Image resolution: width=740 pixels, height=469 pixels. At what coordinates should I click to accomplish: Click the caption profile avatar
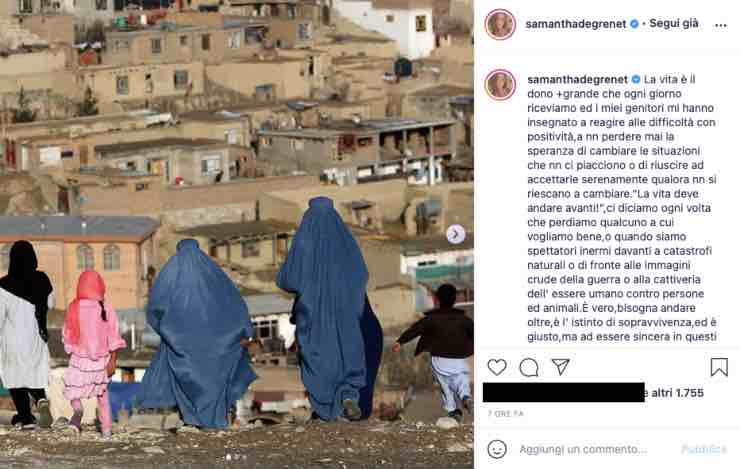tap(500, 85)
